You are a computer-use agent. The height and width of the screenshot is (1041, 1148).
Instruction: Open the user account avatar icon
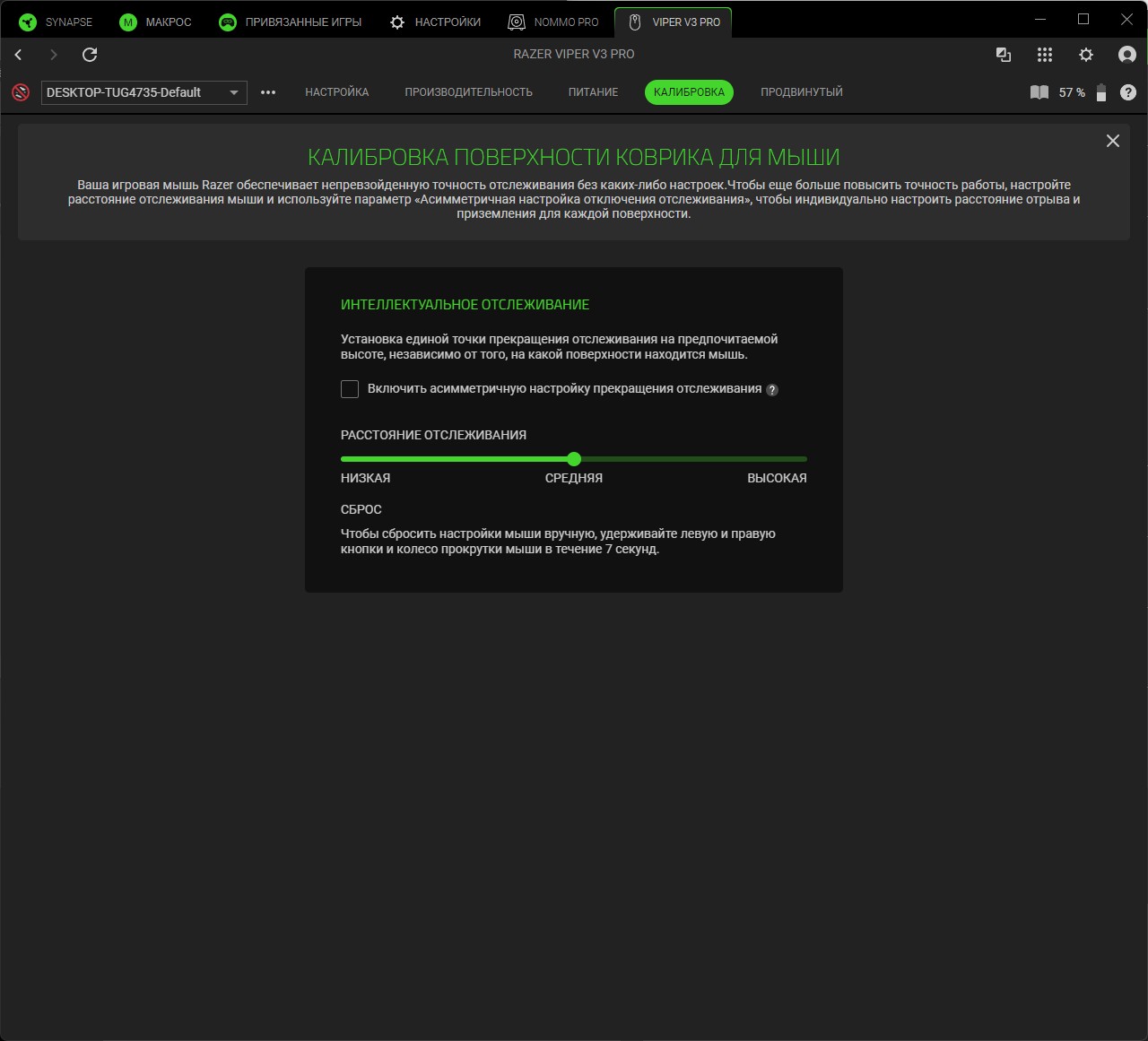pos(1127,55)
